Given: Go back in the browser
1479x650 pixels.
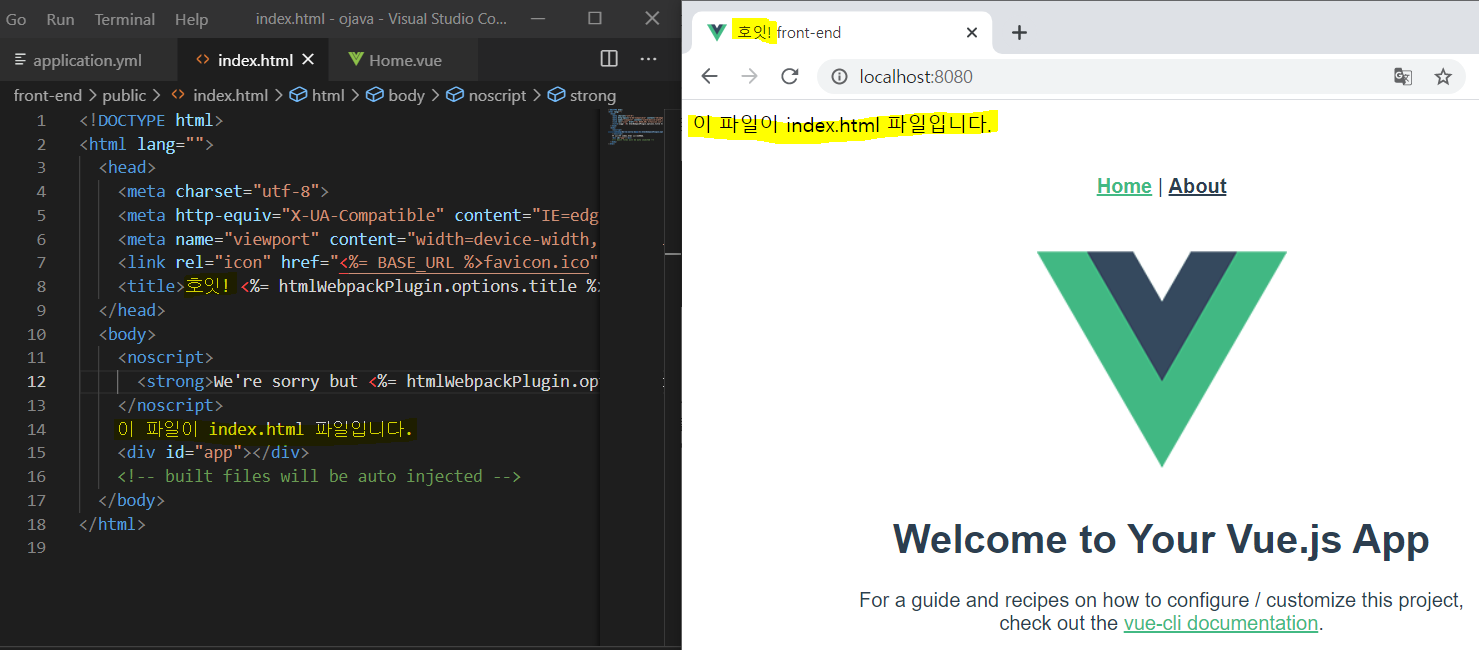Looking at the screenshot, I should point(709,77).
